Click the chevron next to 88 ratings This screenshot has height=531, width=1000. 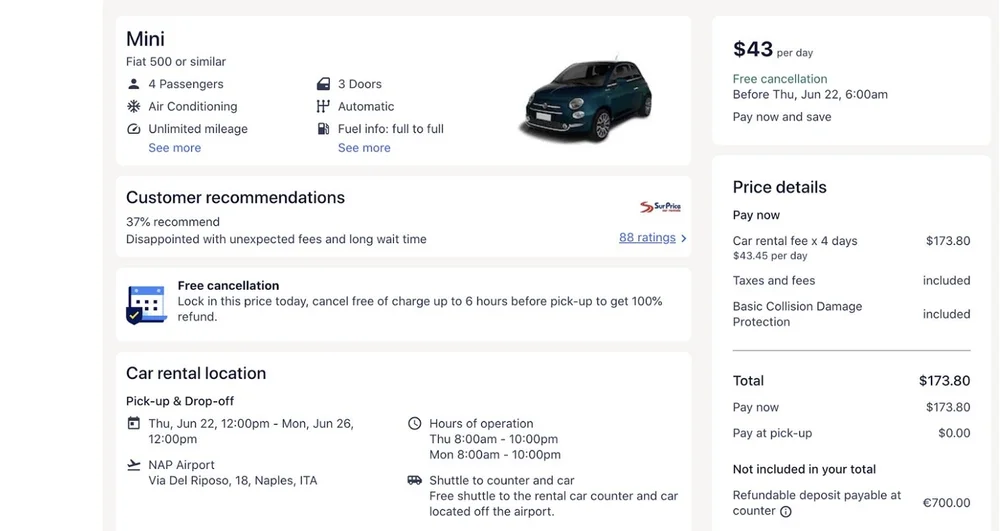[684, 238]
